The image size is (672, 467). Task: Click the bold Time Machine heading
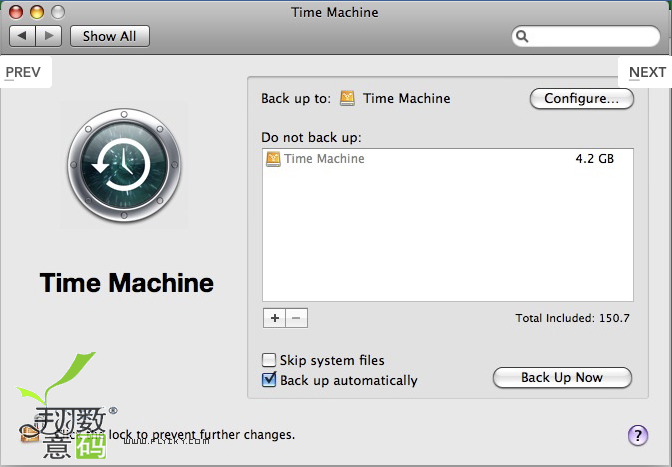click(126, 283)
